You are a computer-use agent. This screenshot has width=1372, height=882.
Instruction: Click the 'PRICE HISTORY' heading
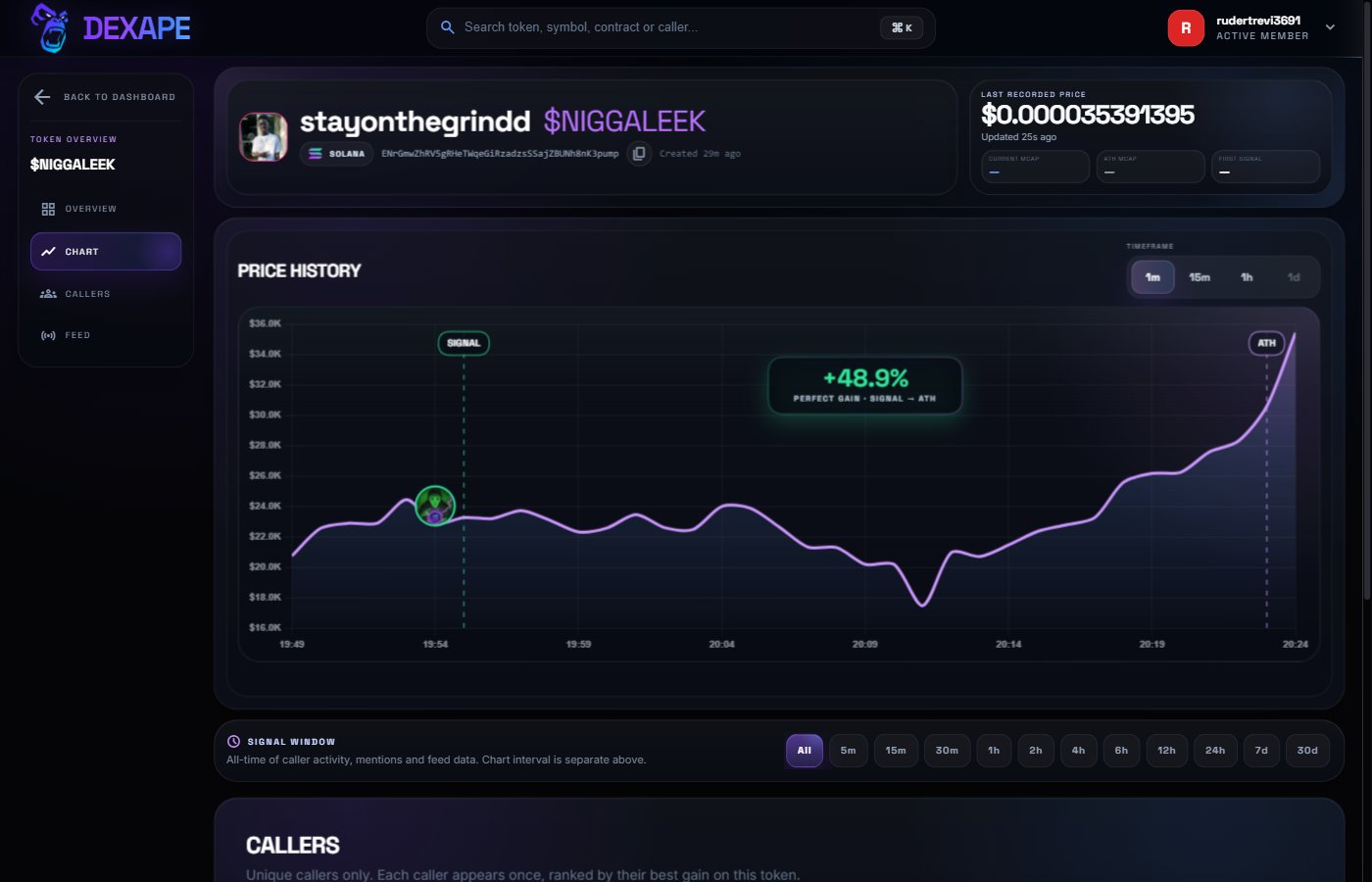tap(299, 270)
